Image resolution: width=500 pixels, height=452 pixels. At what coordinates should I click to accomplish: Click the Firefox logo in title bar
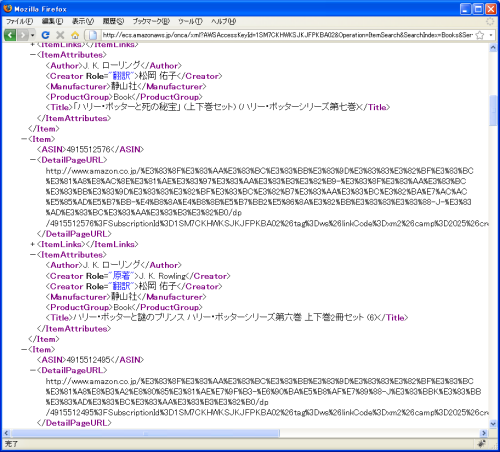coord(8,9)
